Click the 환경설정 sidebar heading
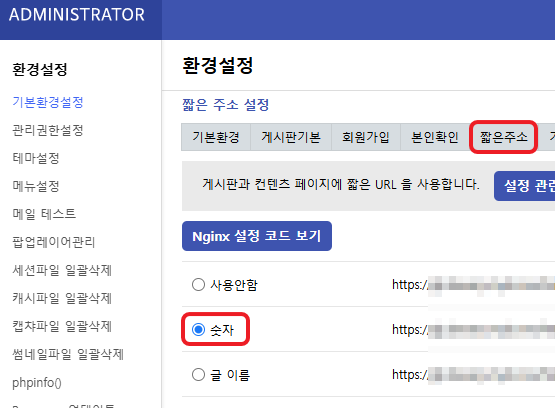This screenshot has width=555, height=408. click(x=40, y=69)
